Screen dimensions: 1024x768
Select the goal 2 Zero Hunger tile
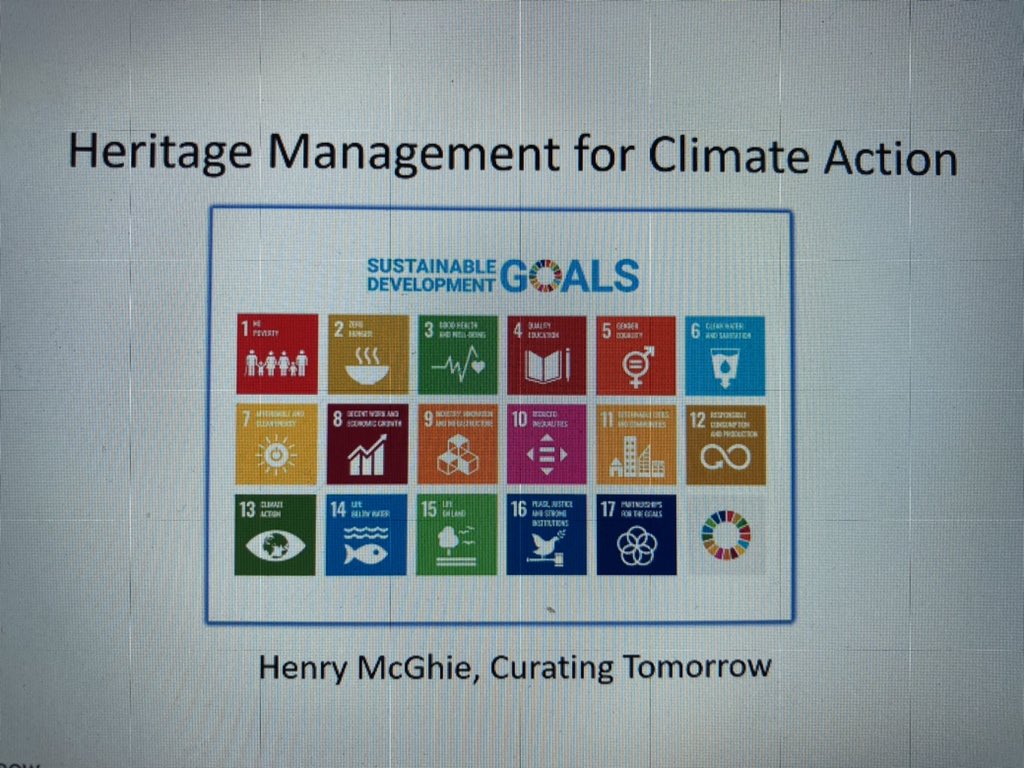(x=368, y=355)
